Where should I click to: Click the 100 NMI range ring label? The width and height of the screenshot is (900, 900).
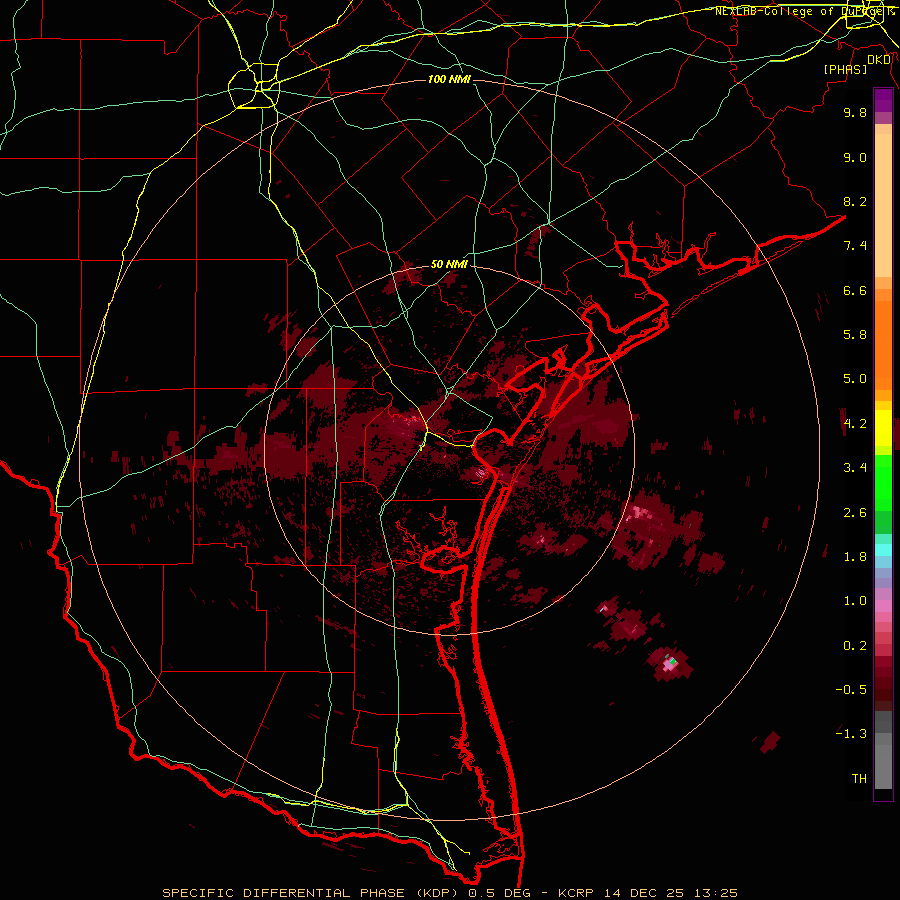(x=449, y=79)
